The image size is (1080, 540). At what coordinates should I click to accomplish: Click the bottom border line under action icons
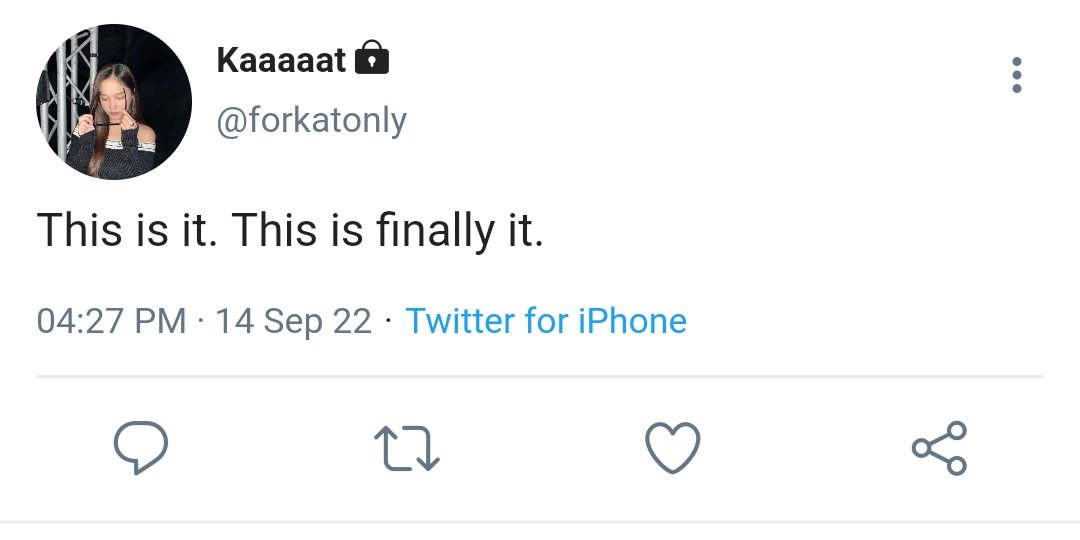point(540,521)
